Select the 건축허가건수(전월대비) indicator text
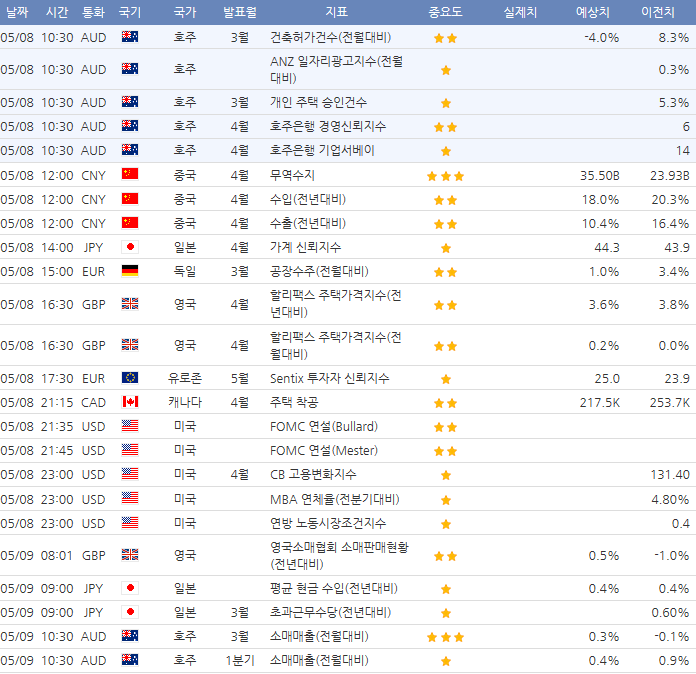The width and height of the screenshot is (696, 674). 331,37
